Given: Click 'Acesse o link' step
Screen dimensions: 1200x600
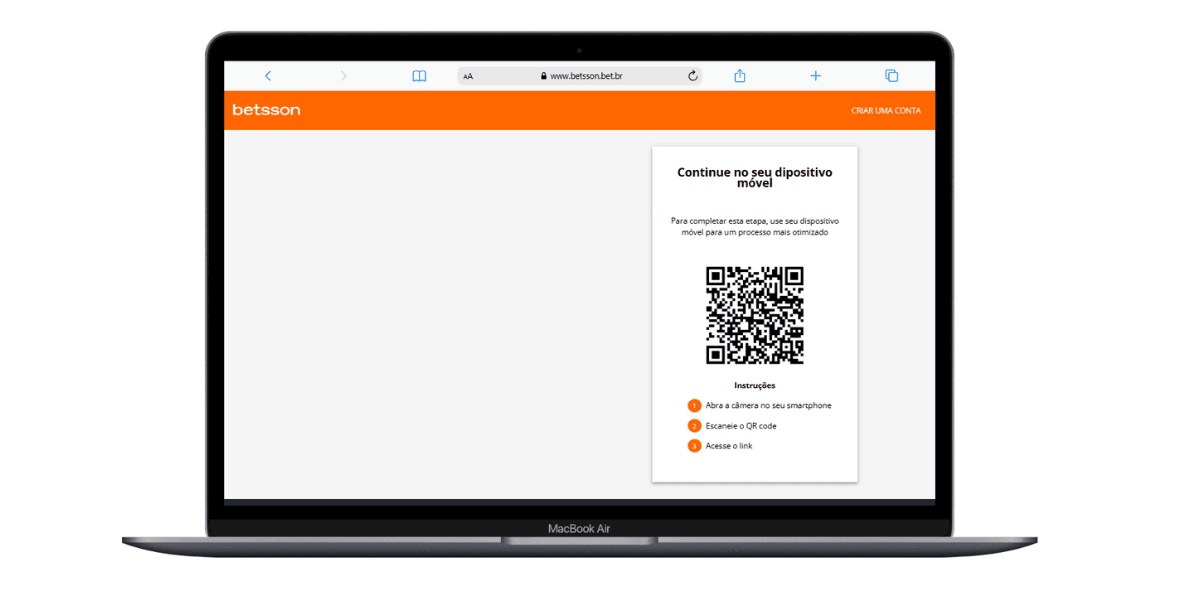Looking at the screenshot, I should tap(729, 446).
